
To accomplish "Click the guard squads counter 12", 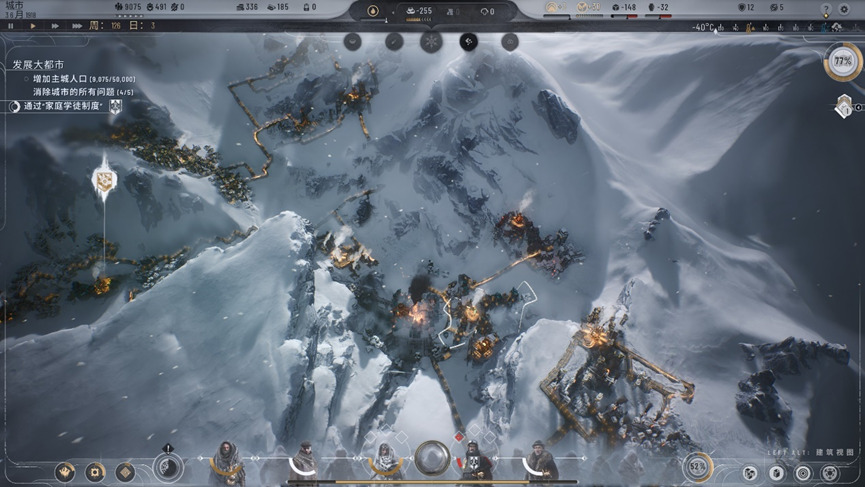I will tap(746, 8).
